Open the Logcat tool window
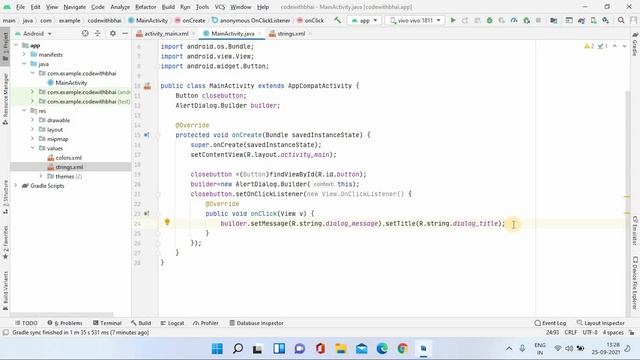 coord(172,323)
